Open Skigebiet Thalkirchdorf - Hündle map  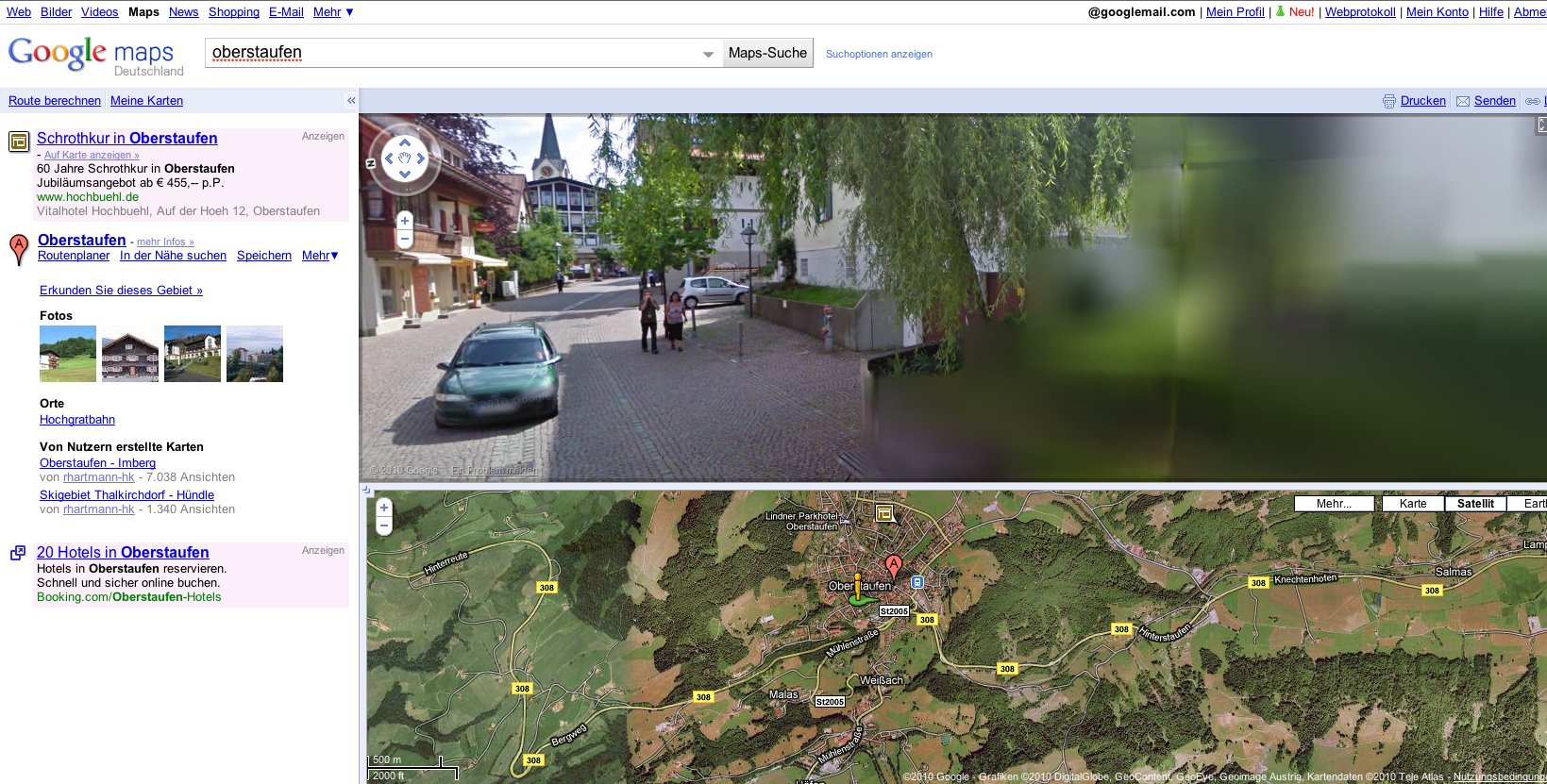[126, 495]
